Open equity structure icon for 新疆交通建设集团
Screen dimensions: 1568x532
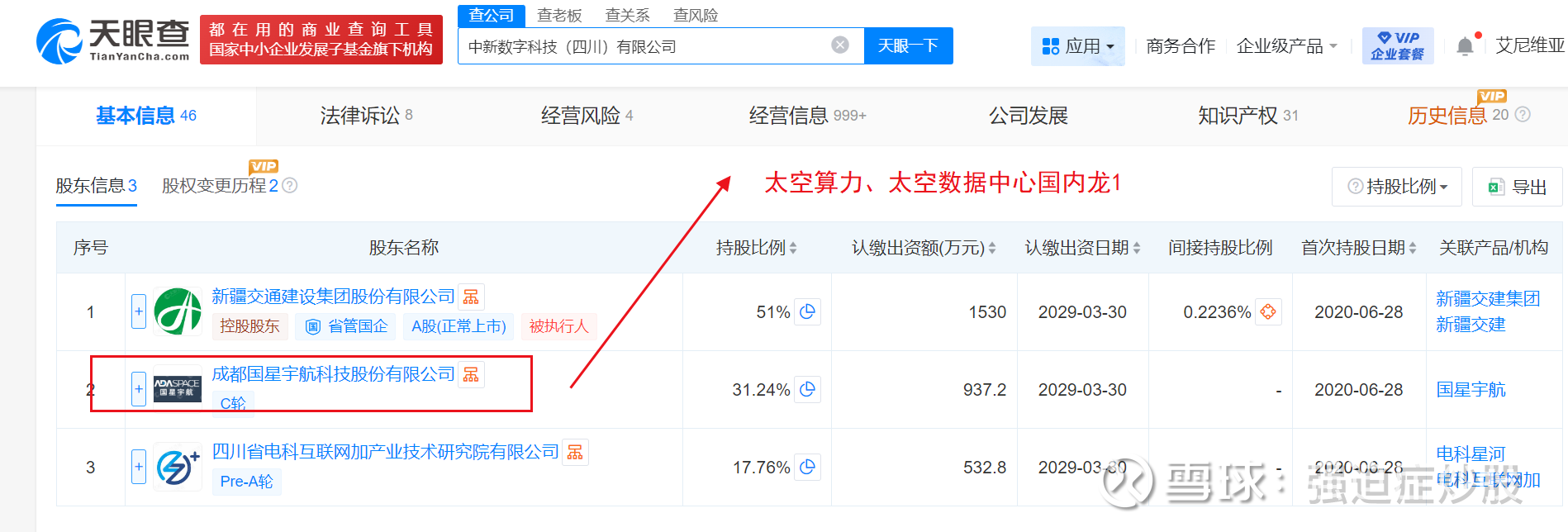(x=471, y=297)
